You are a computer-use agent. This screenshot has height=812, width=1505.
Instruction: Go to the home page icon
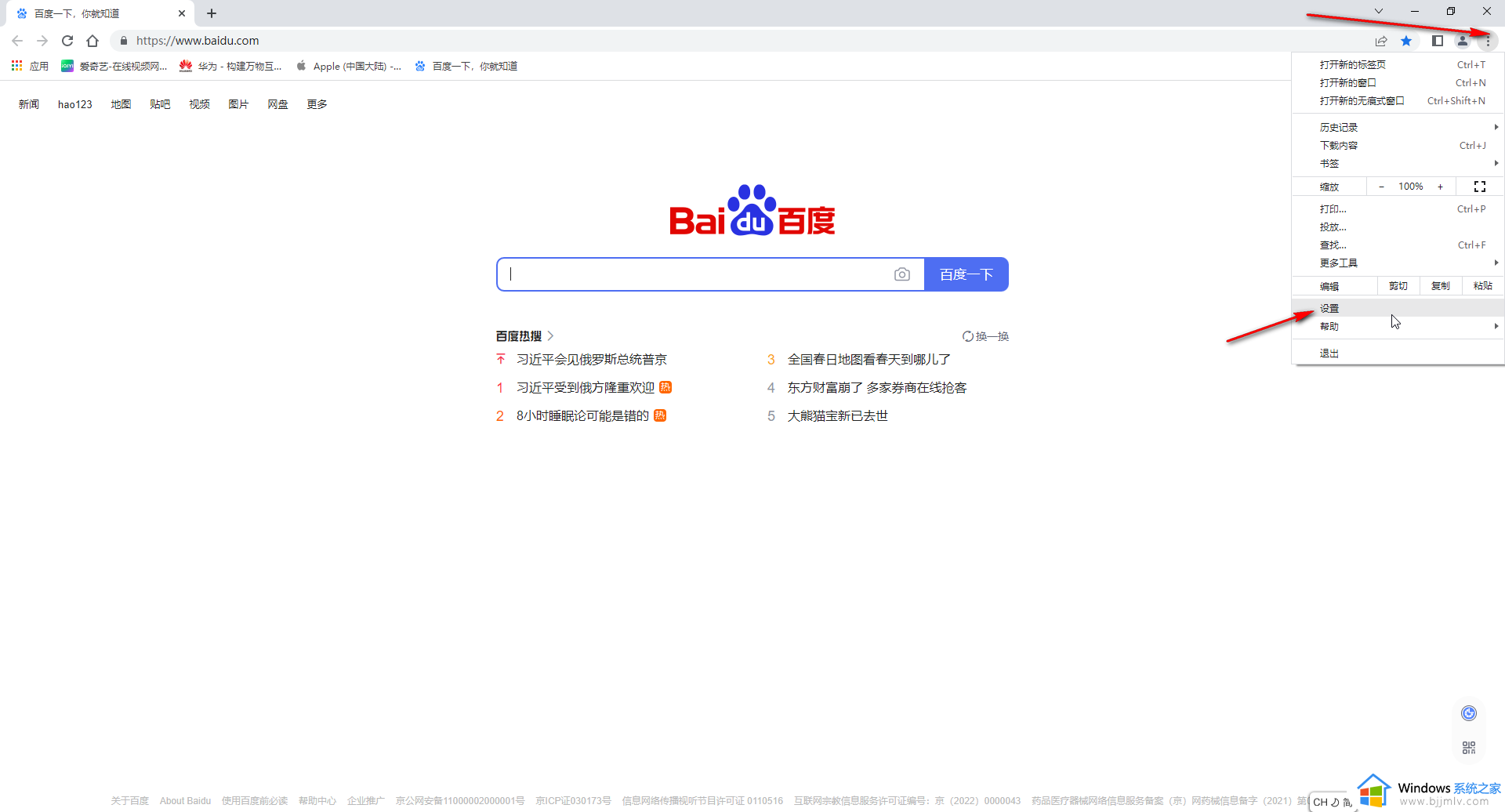click(92, 41)
